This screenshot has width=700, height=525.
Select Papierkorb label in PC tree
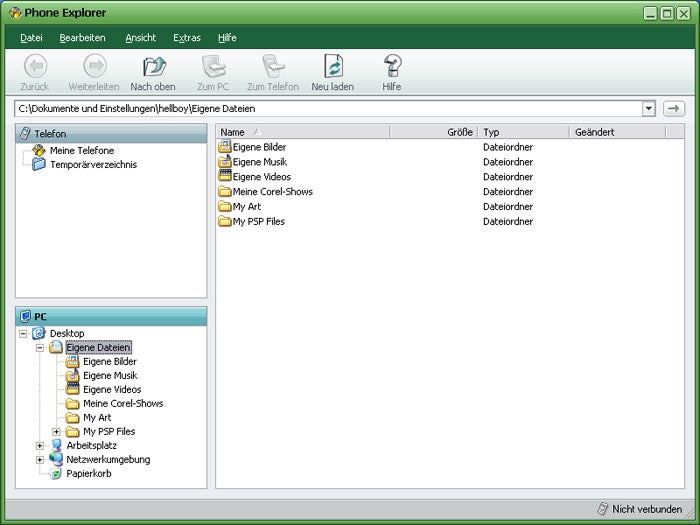point(89,473)
